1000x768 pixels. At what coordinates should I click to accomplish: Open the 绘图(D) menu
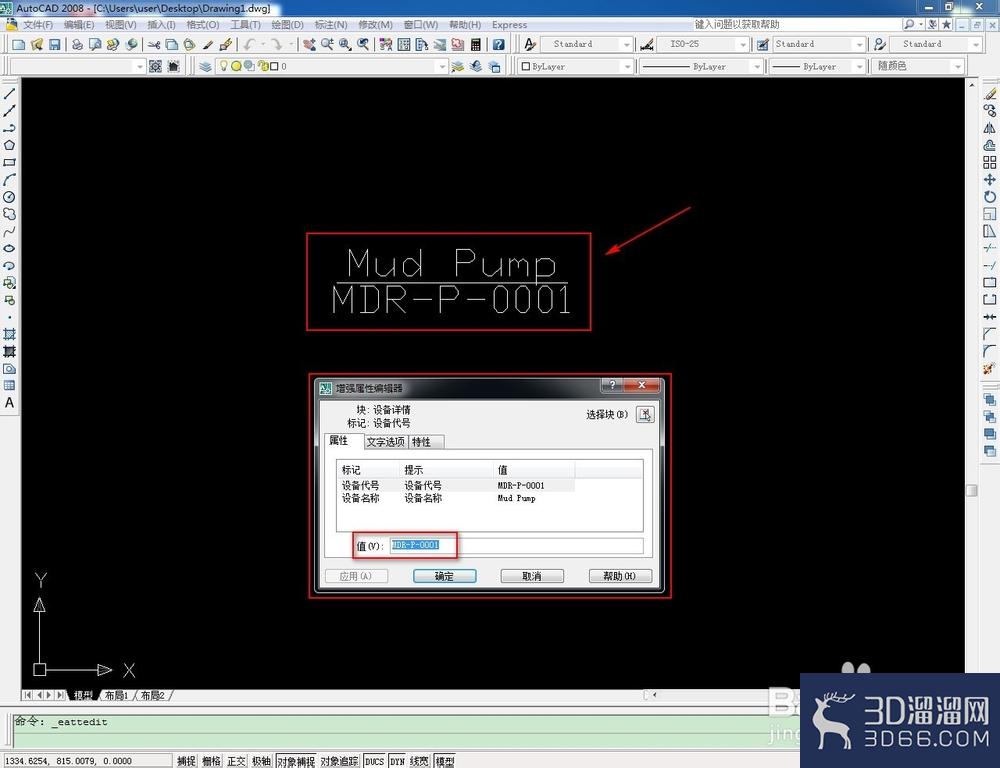click(x=287, y=25)
